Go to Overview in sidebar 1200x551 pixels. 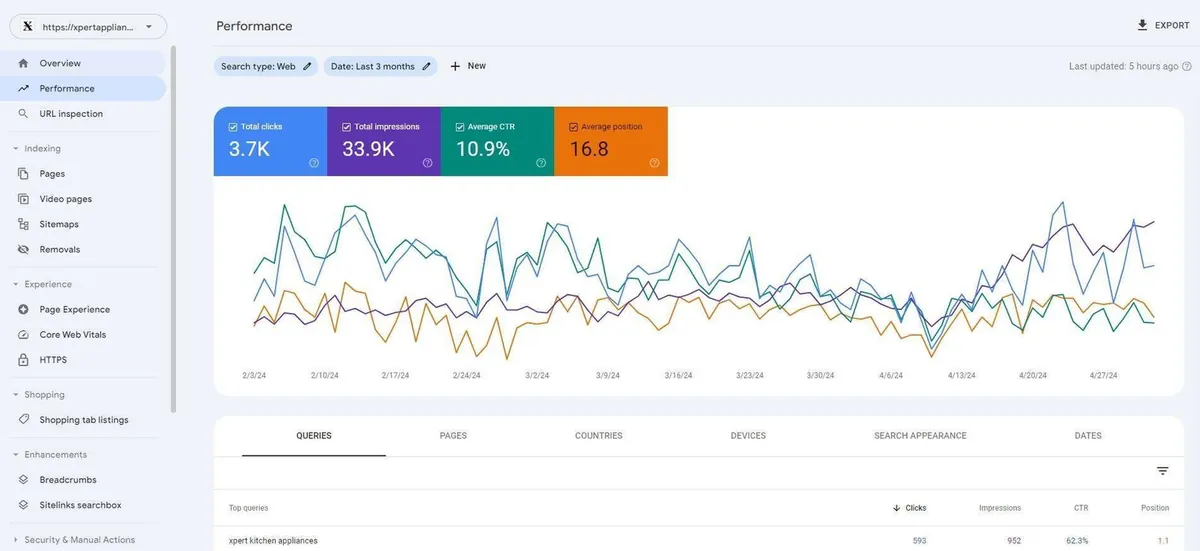click(x=84, y=63)
